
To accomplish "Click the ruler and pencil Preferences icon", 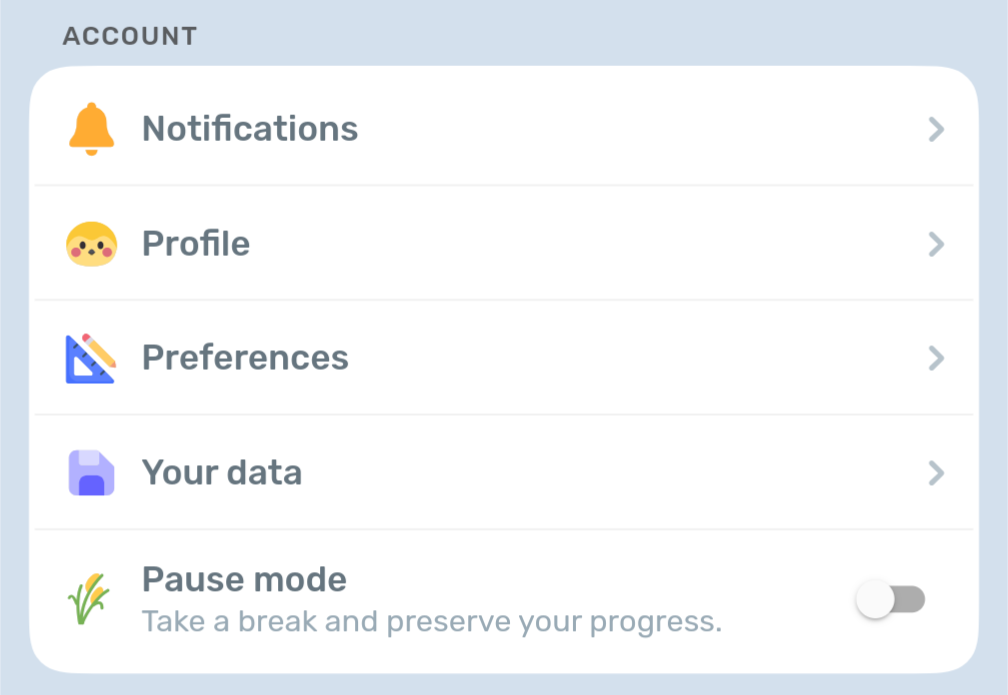I will click(x=91, y=358).
